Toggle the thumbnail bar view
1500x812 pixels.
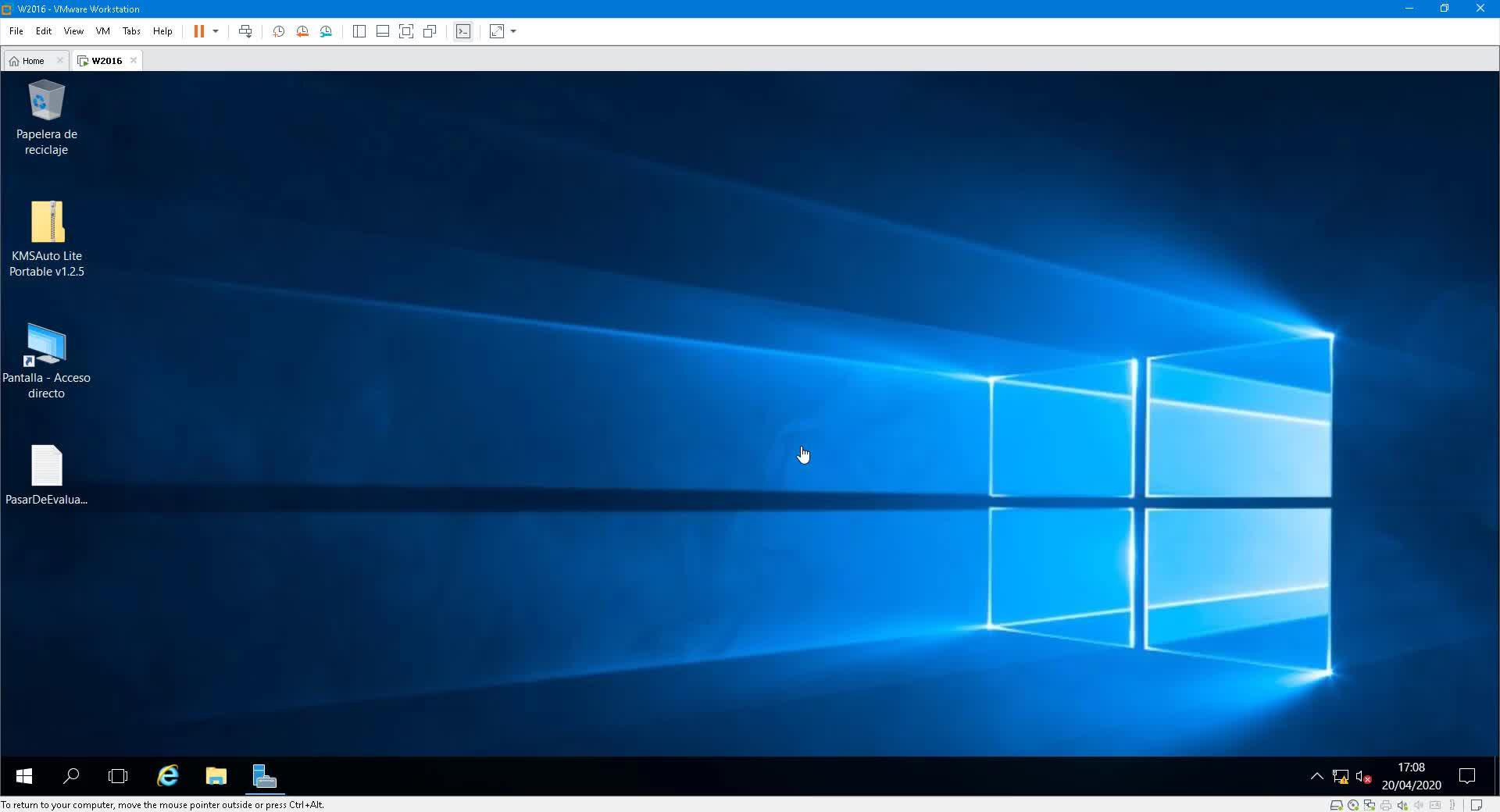[383, 31]
